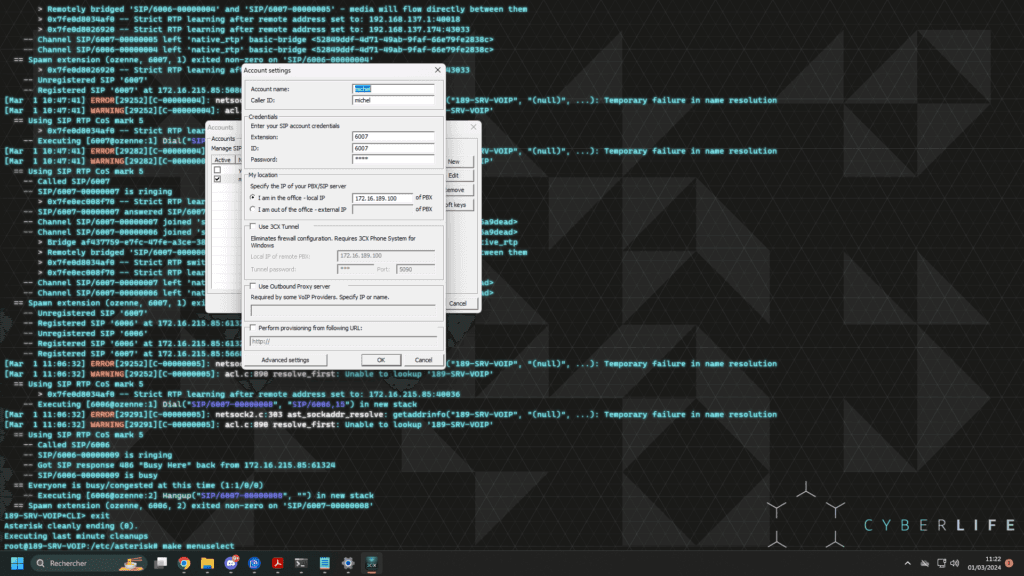Image resolution: width=1024 pixels, height=576 pixels.
Task: Select I am out of the office radio button
Action: (250, 210)
